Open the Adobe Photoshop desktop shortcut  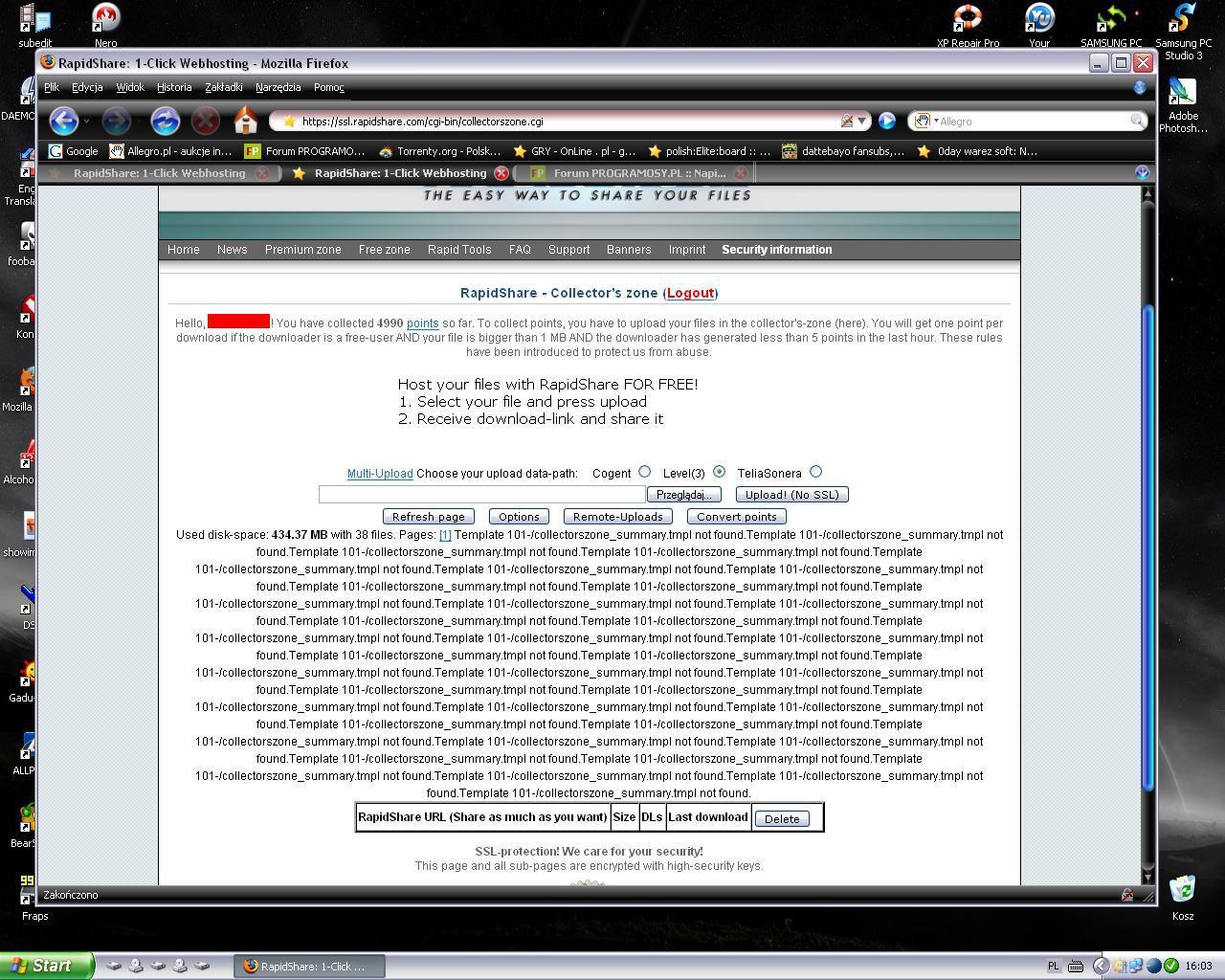pos(1183,105)
